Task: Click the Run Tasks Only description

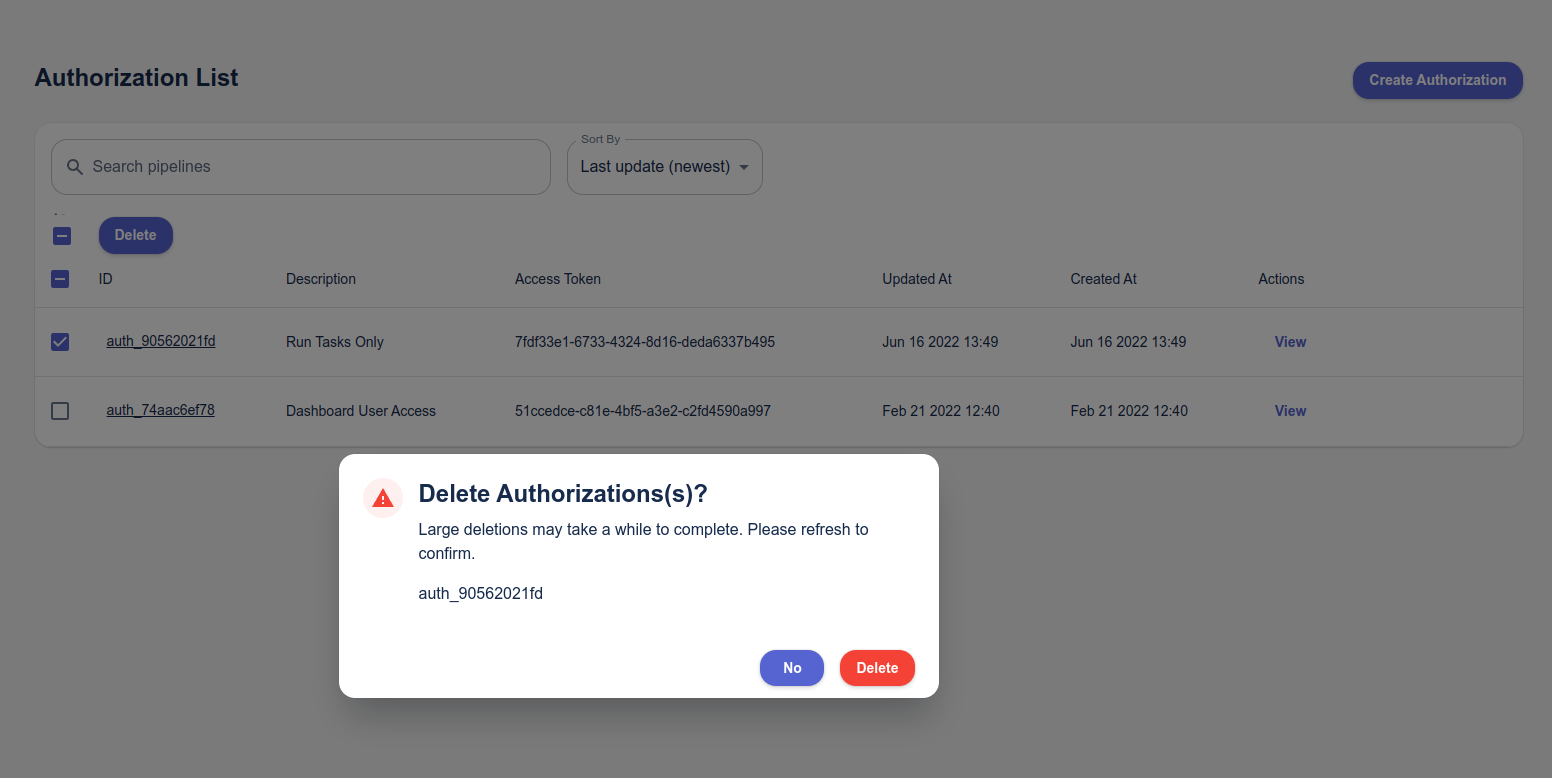Action: [x=335, y=342]
